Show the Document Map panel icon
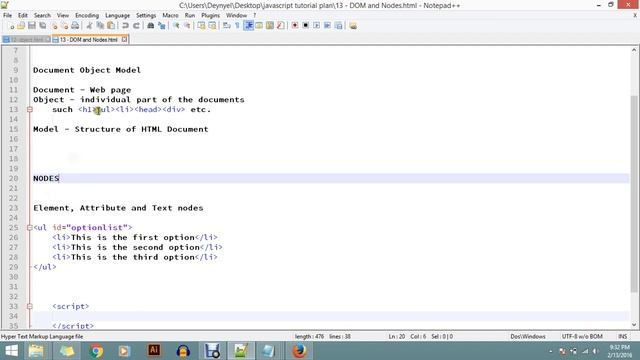Image resolution: width=640 pixels, height=360 pixels. coord(270,26)
